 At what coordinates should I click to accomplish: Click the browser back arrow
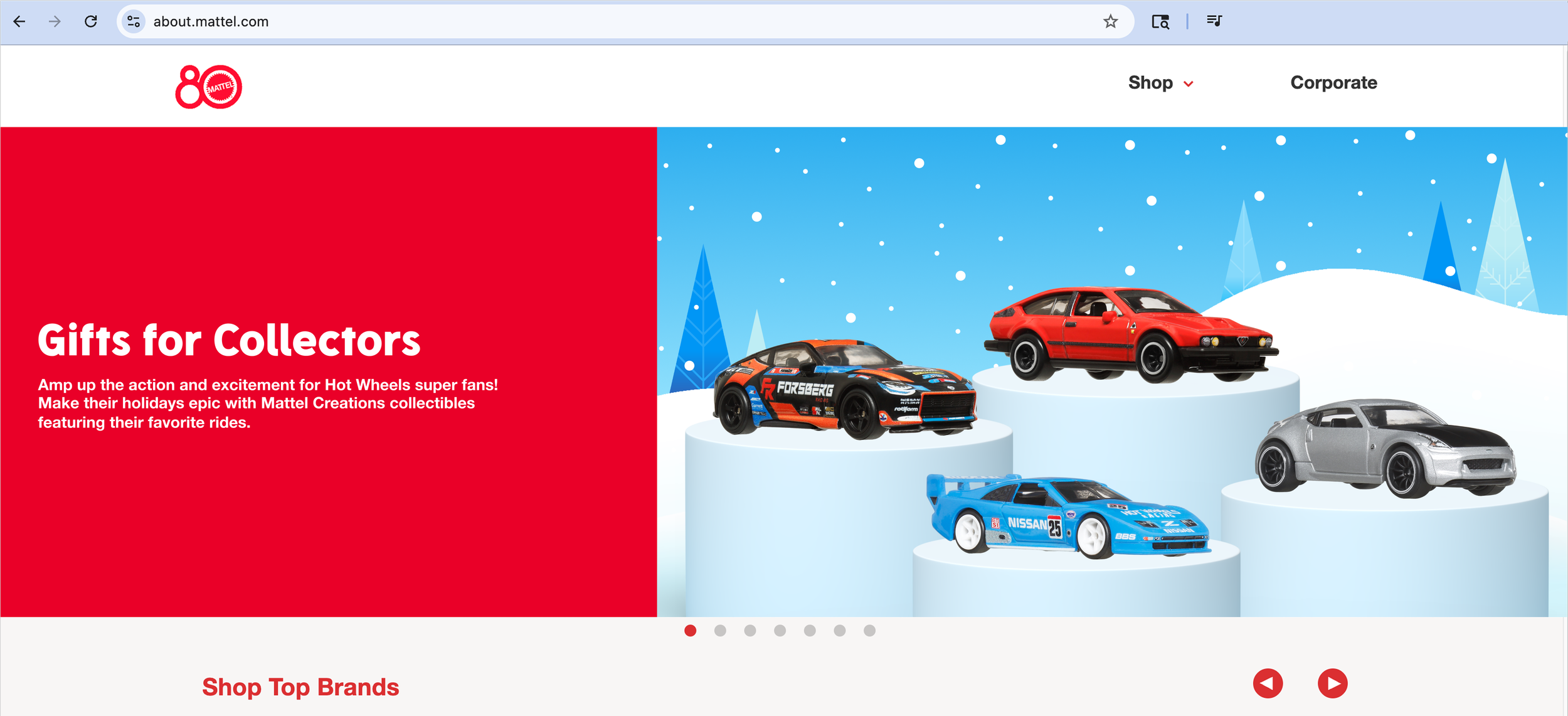(x=19, y=21)
